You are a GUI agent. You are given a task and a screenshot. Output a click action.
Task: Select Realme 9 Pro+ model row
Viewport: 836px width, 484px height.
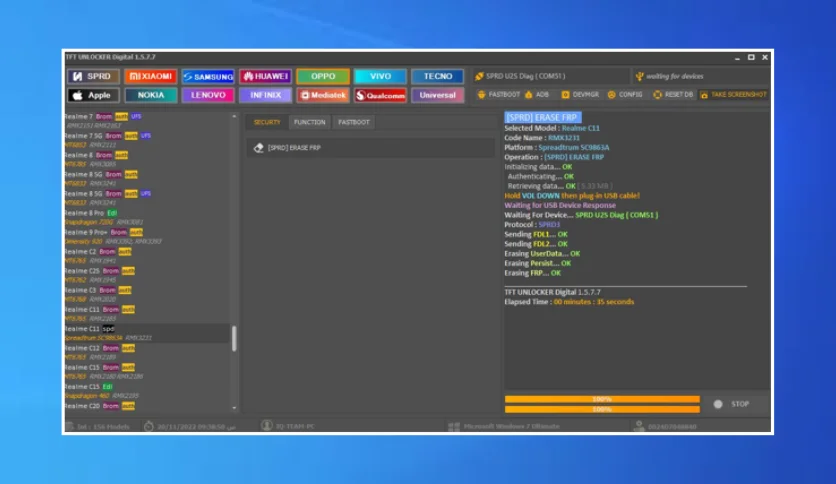[x=147, y=236]
